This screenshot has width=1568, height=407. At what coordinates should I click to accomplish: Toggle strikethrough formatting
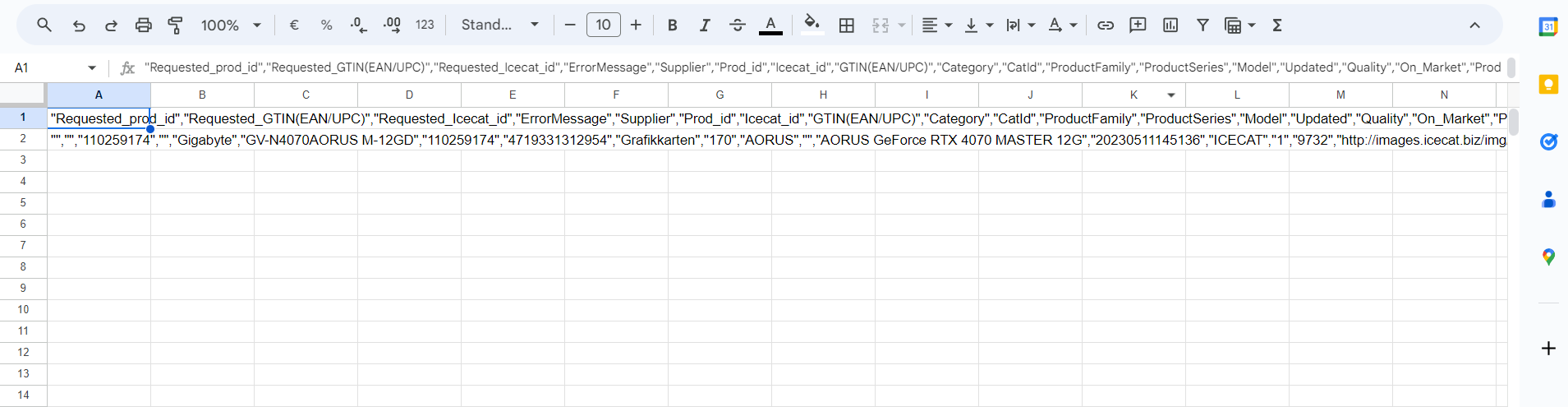tap(738, 25)
